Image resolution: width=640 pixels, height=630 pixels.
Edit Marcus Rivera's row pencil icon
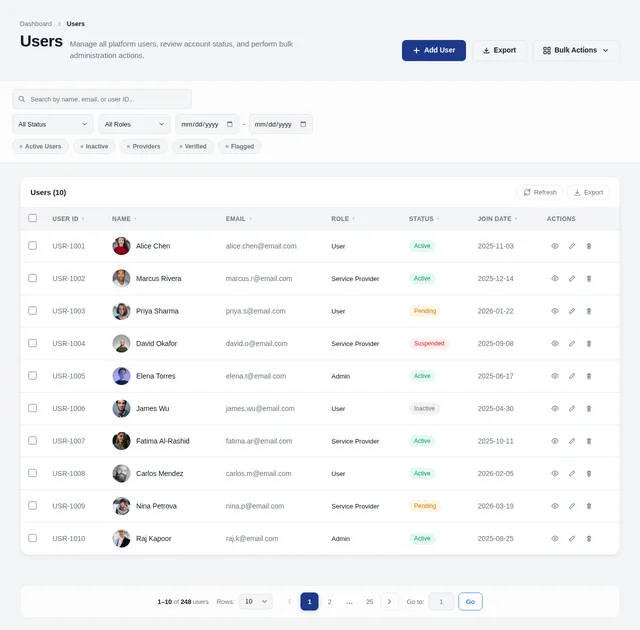tap(572, 279)
